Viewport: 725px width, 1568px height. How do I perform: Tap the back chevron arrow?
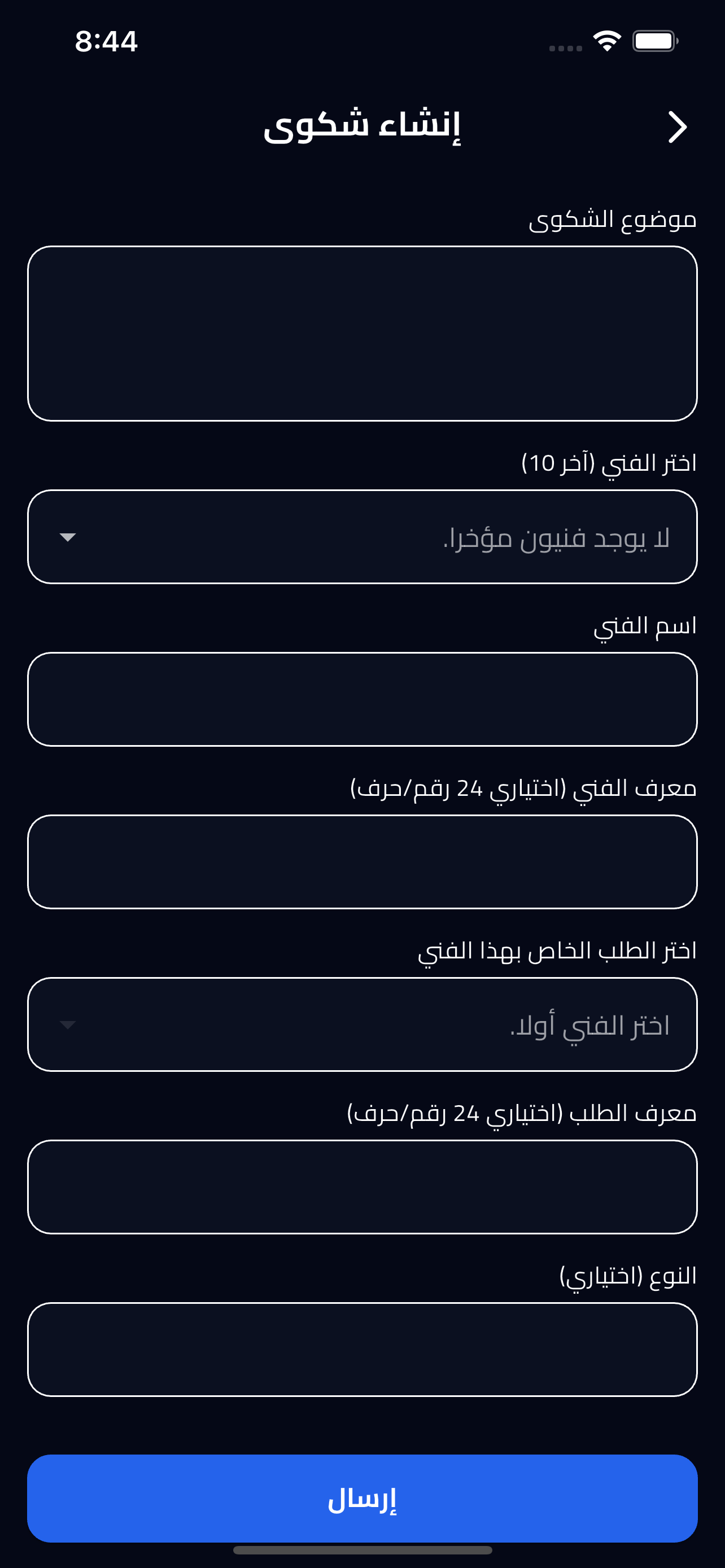click(677, 127)
